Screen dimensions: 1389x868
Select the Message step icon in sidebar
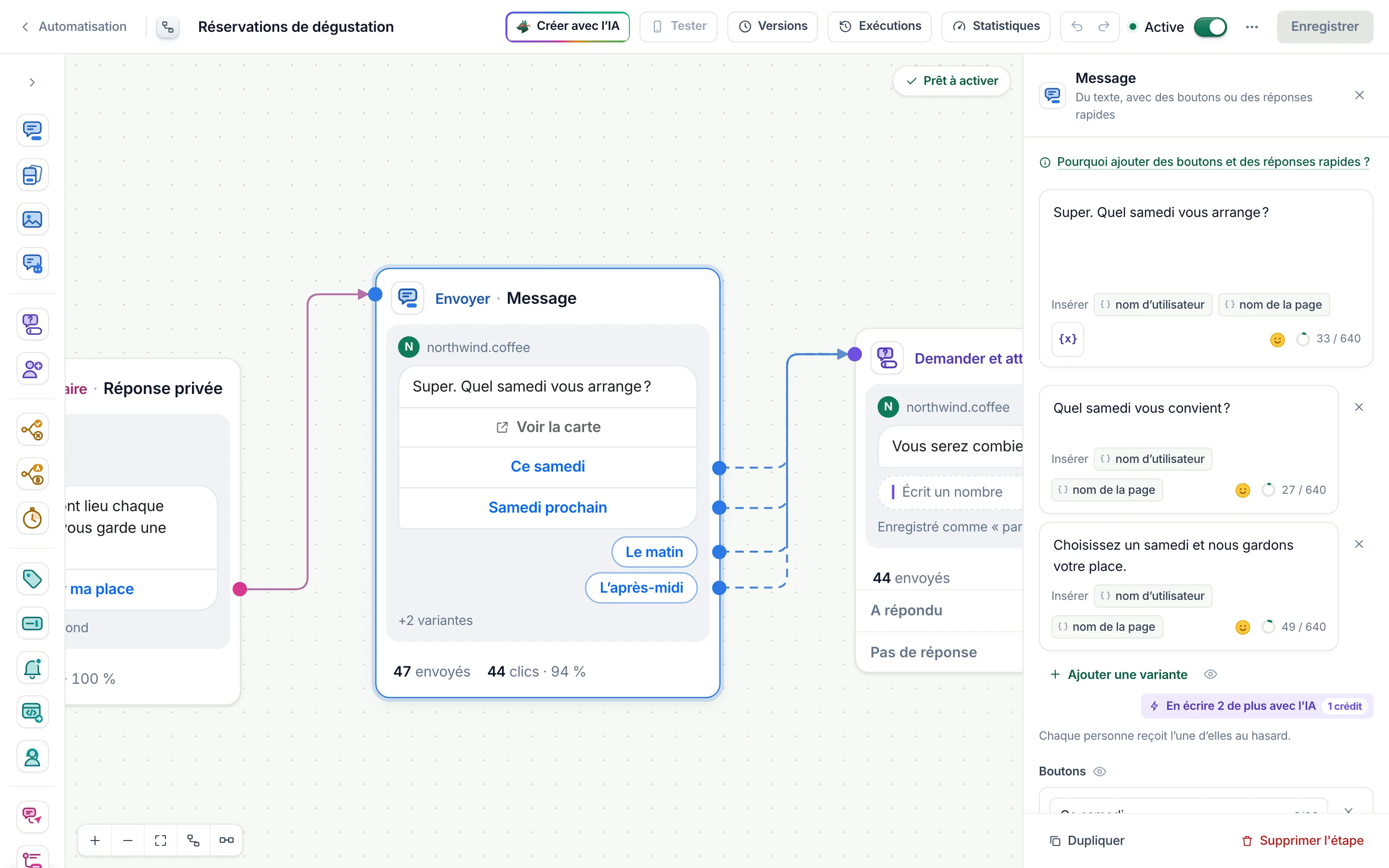click(x=32, y=130)
